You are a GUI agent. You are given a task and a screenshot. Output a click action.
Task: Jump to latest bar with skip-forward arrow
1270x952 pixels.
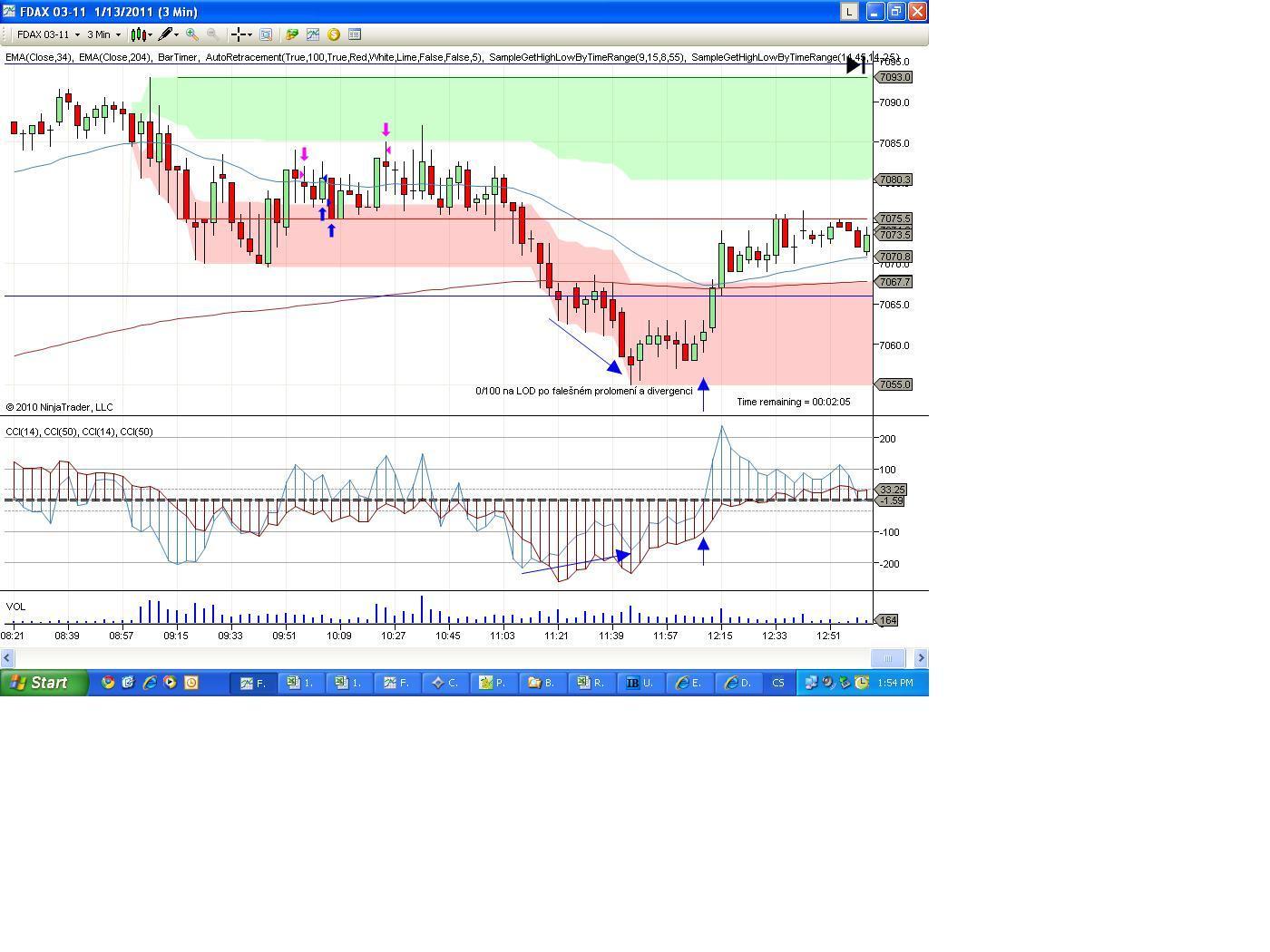855,65
